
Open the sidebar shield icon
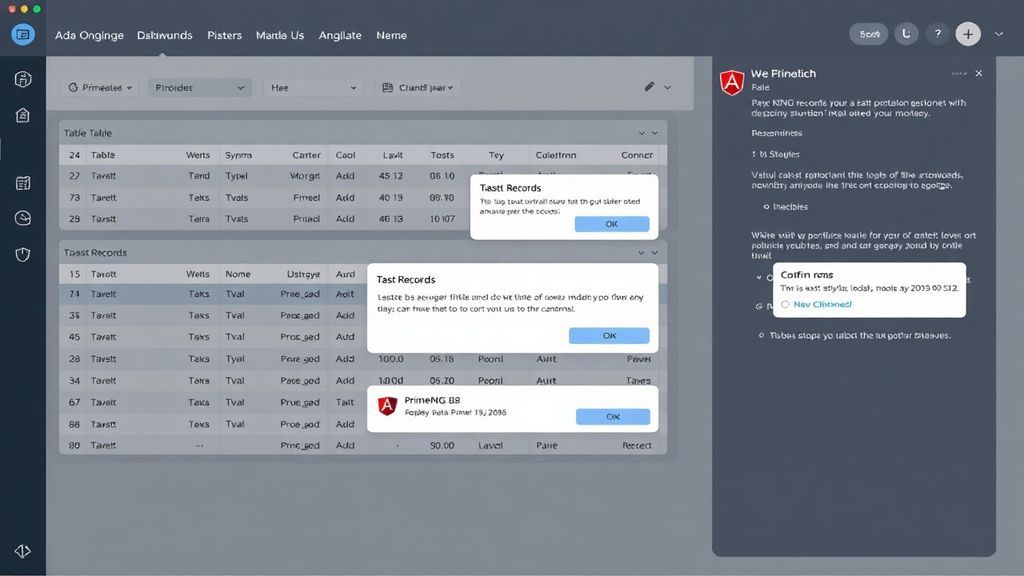point(23,254)
